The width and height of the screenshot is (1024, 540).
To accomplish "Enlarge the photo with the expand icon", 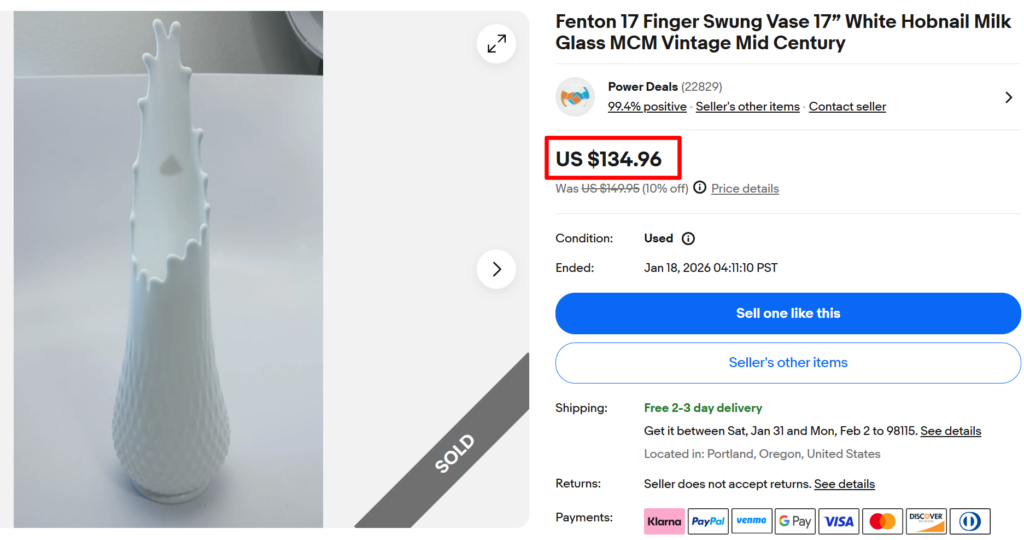I will click(x=496, y=43).
